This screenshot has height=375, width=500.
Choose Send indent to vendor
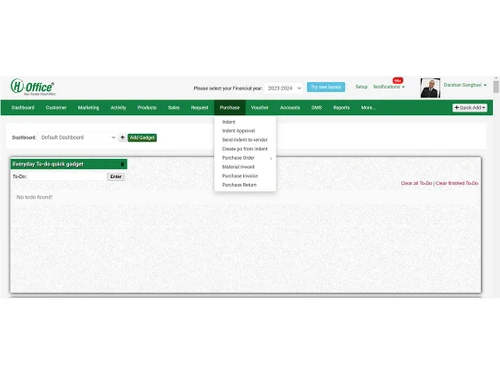pos(245,140)
